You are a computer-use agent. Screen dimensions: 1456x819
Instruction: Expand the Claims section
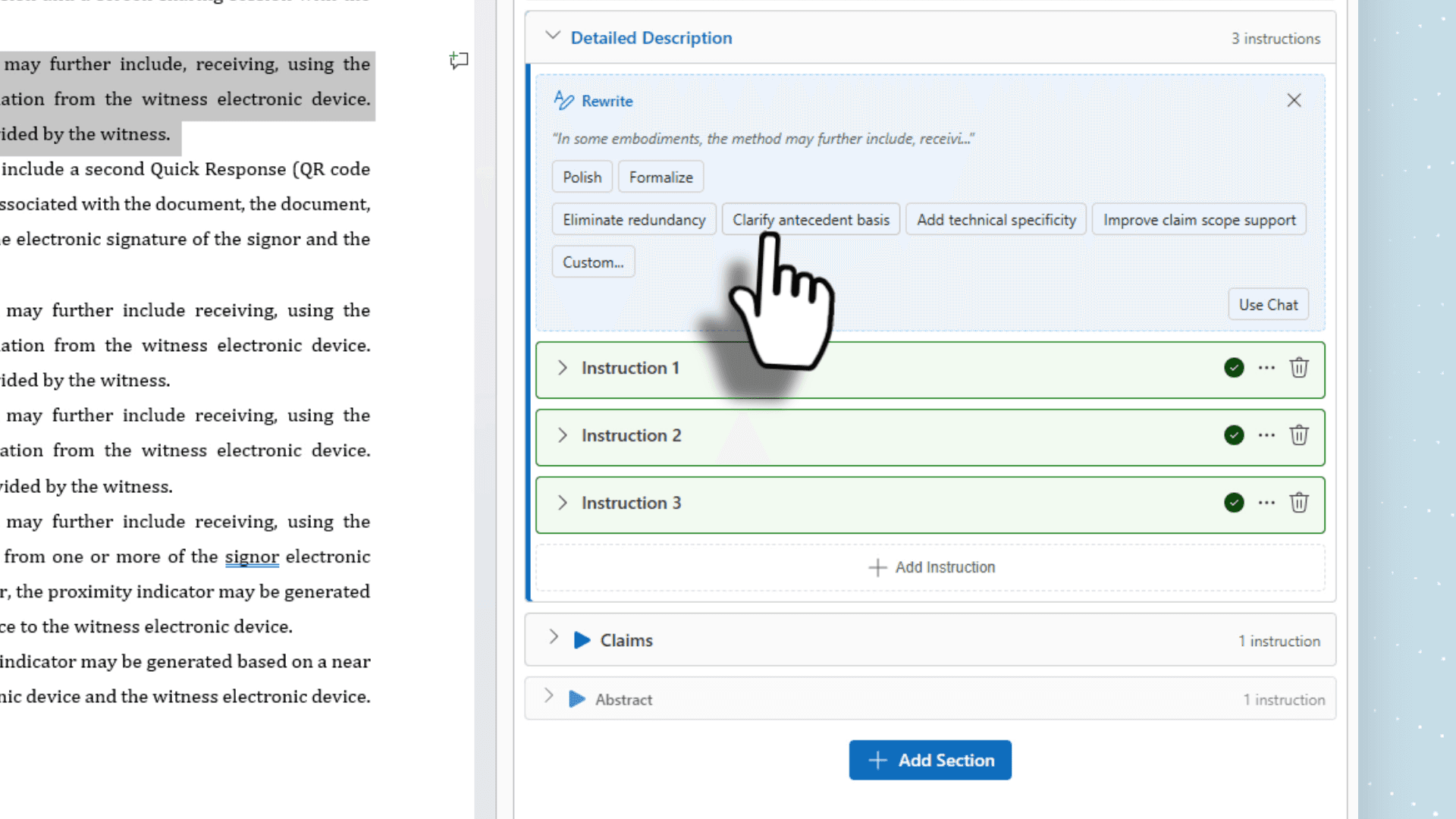pyautogui.click(x=553, y=638)
